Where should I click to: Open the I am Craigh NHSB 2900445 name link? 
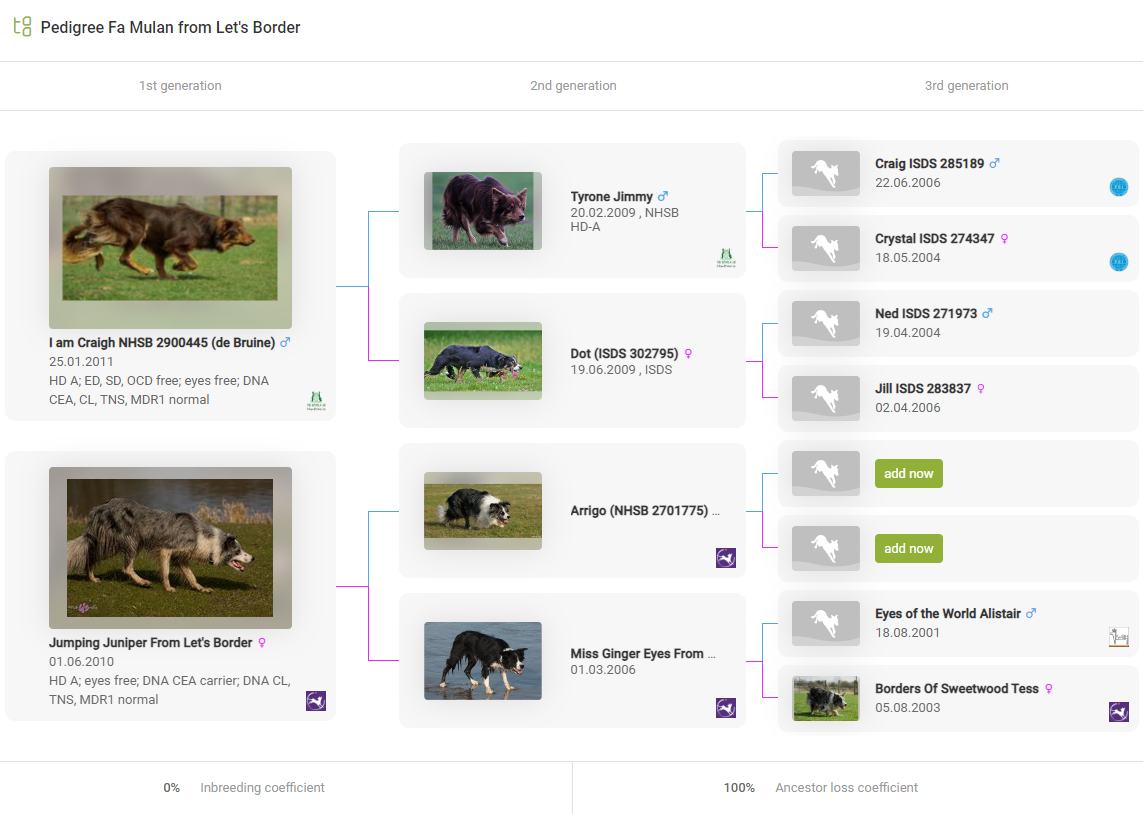[x=161, y=343]
